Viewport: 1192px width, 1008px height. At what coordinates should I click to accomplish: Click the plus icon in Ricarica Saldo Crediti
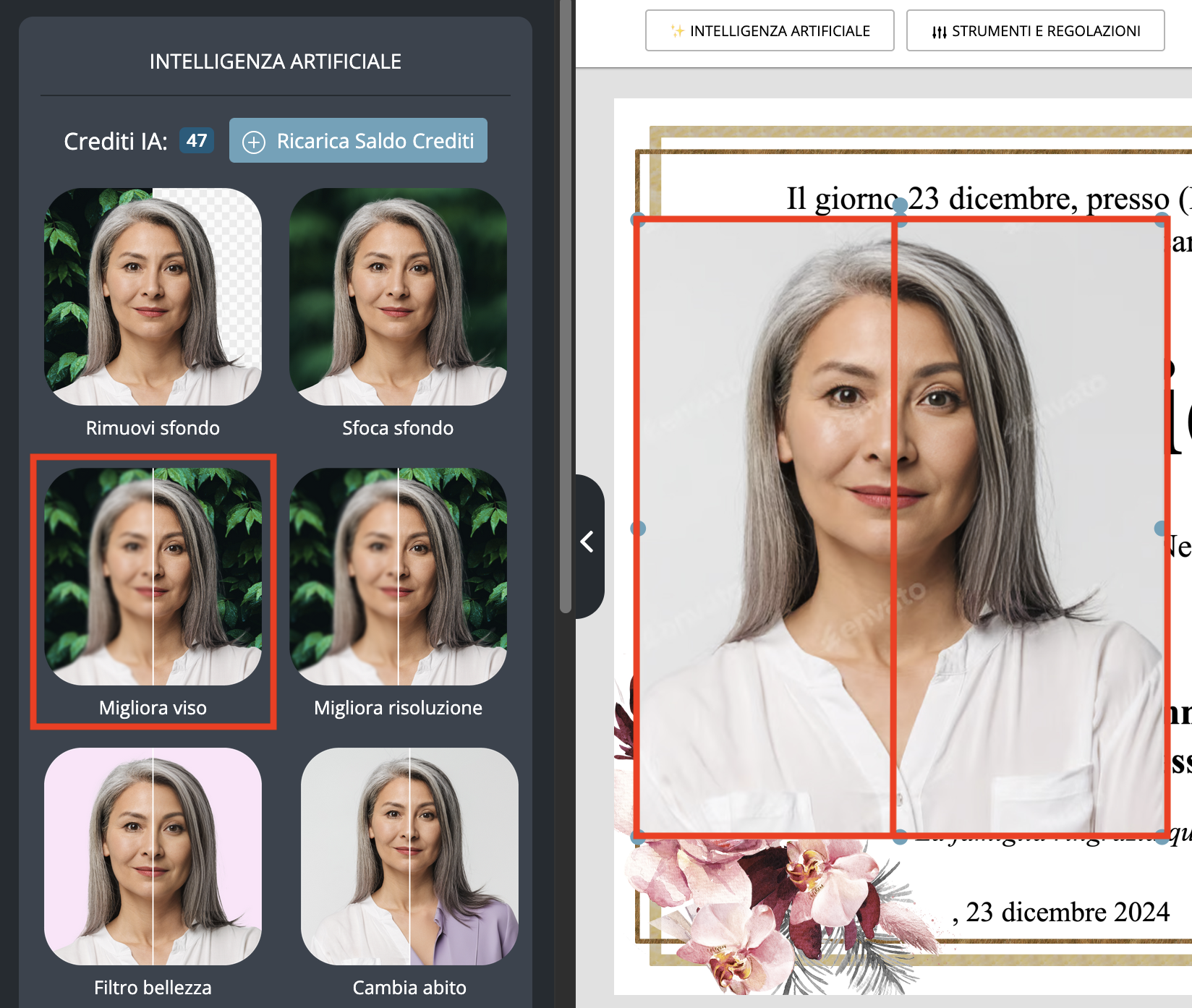tap(253, 141)
